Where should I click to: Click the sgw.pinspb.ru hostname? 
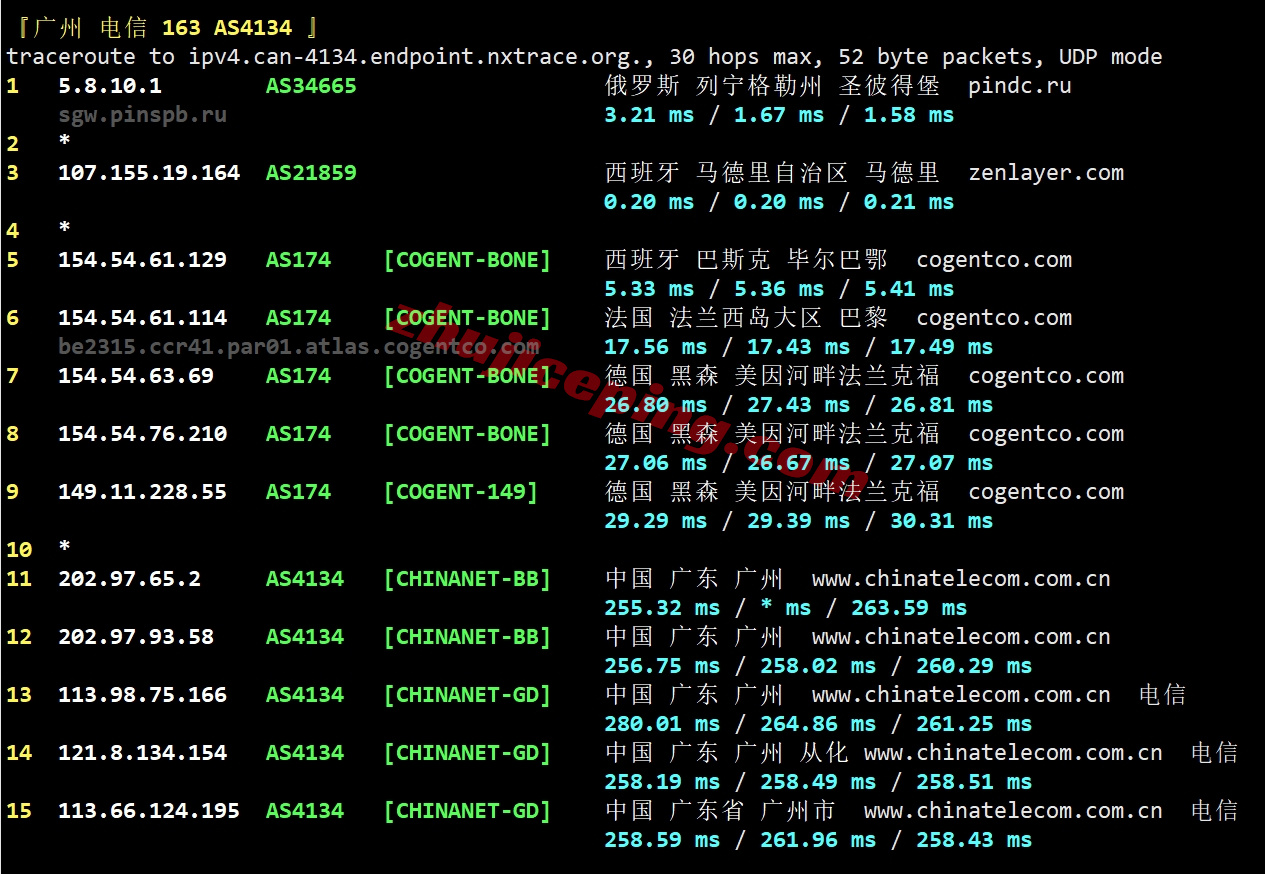pyautogui.click(x=142, y=115)
